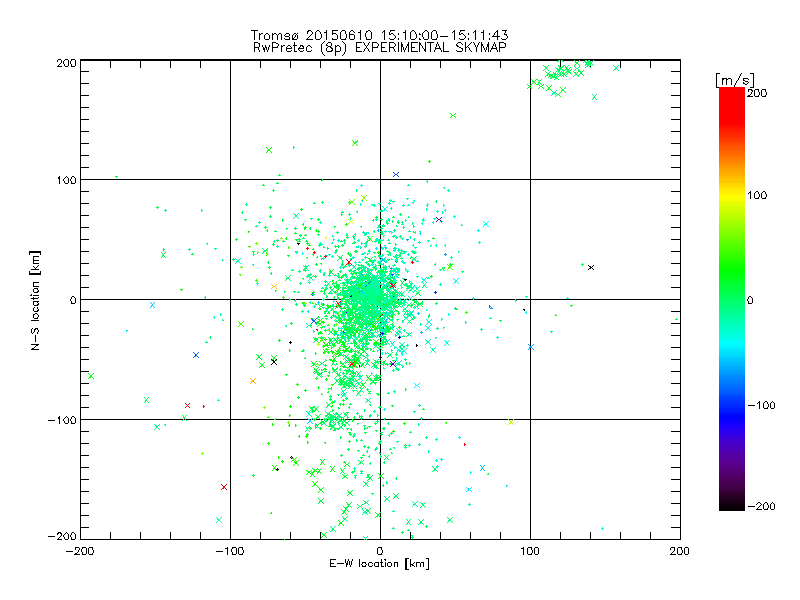Select the '-200' tick label on E-W axis

(x=80, y=551)
